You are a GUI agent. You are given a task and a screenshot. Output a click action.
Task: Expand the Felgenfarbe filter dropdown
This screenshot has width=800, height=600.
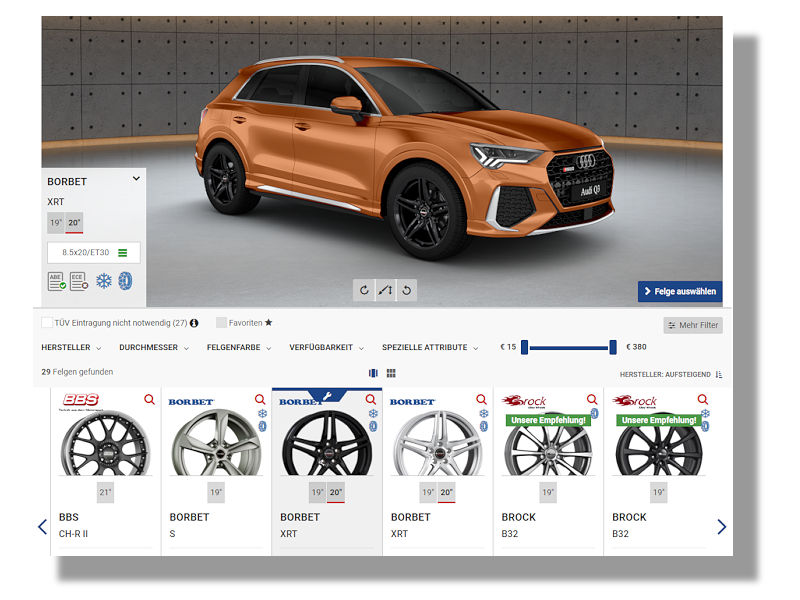point(239,347)
